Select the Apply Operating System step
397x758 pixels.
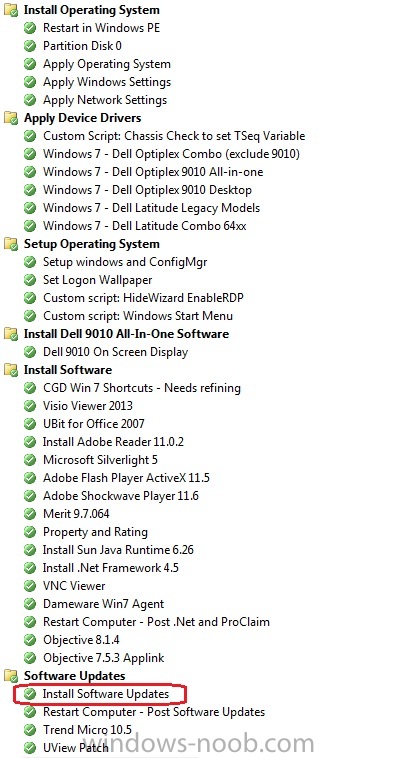click(107, 64)
